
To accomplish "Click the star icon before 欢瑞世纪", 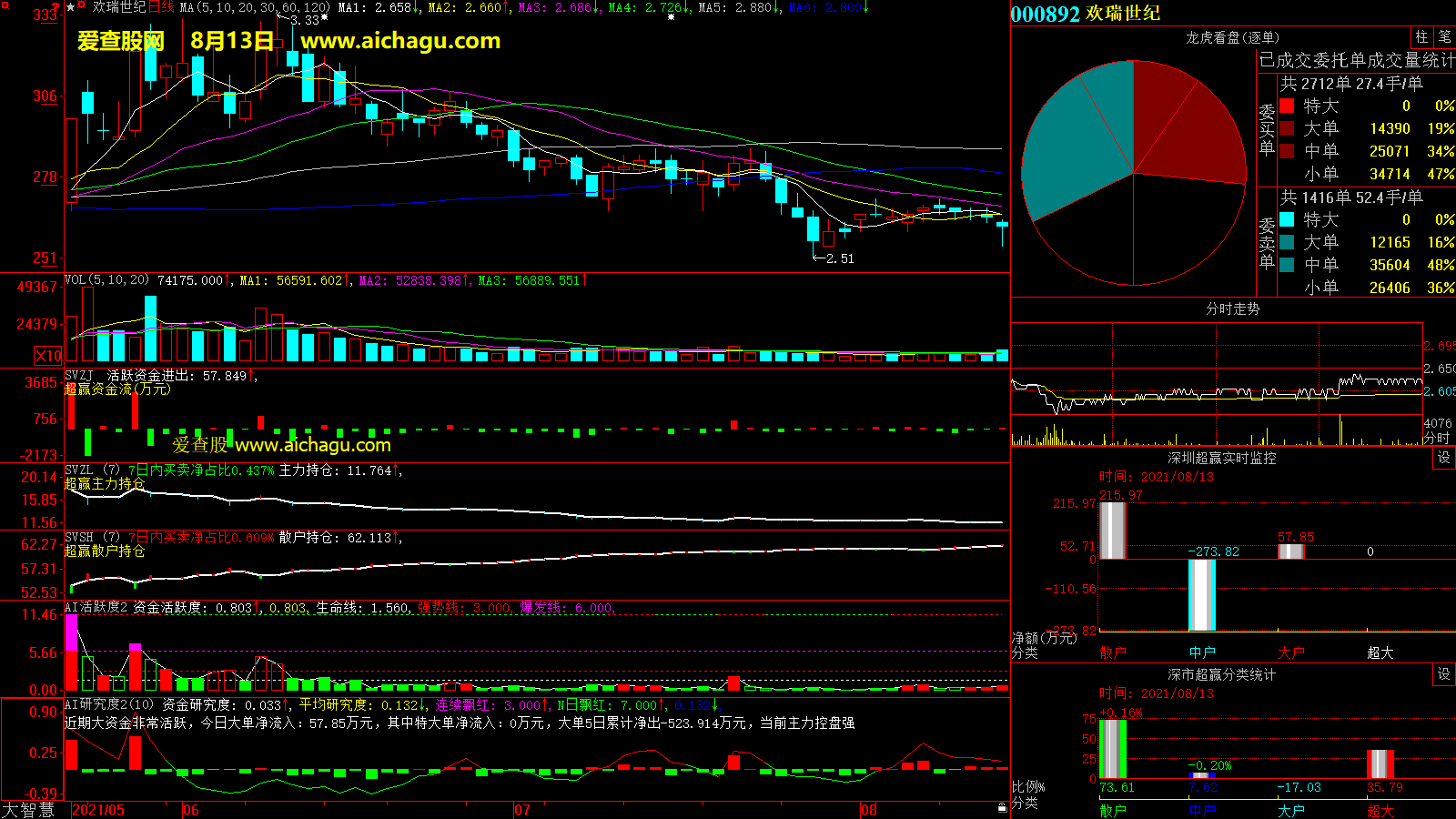I will click(x=70, y=7).
